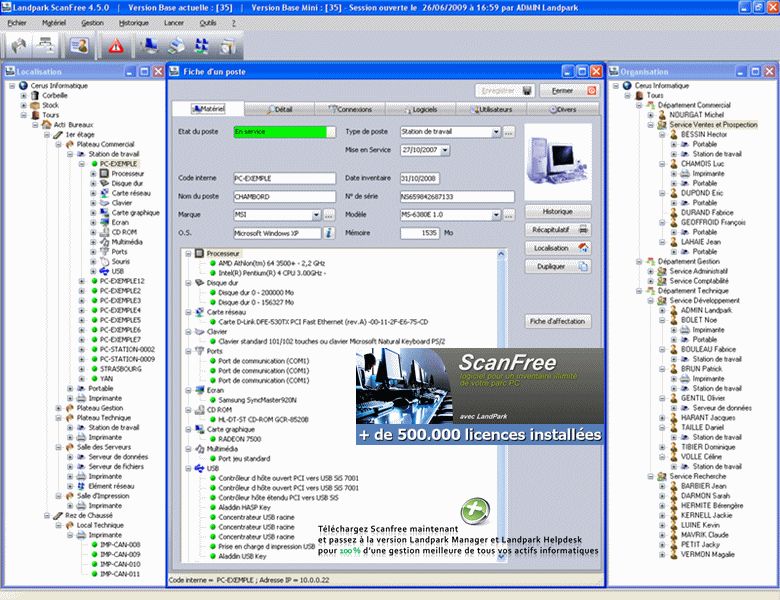Click the USB icon in the component list

(199, 468)
